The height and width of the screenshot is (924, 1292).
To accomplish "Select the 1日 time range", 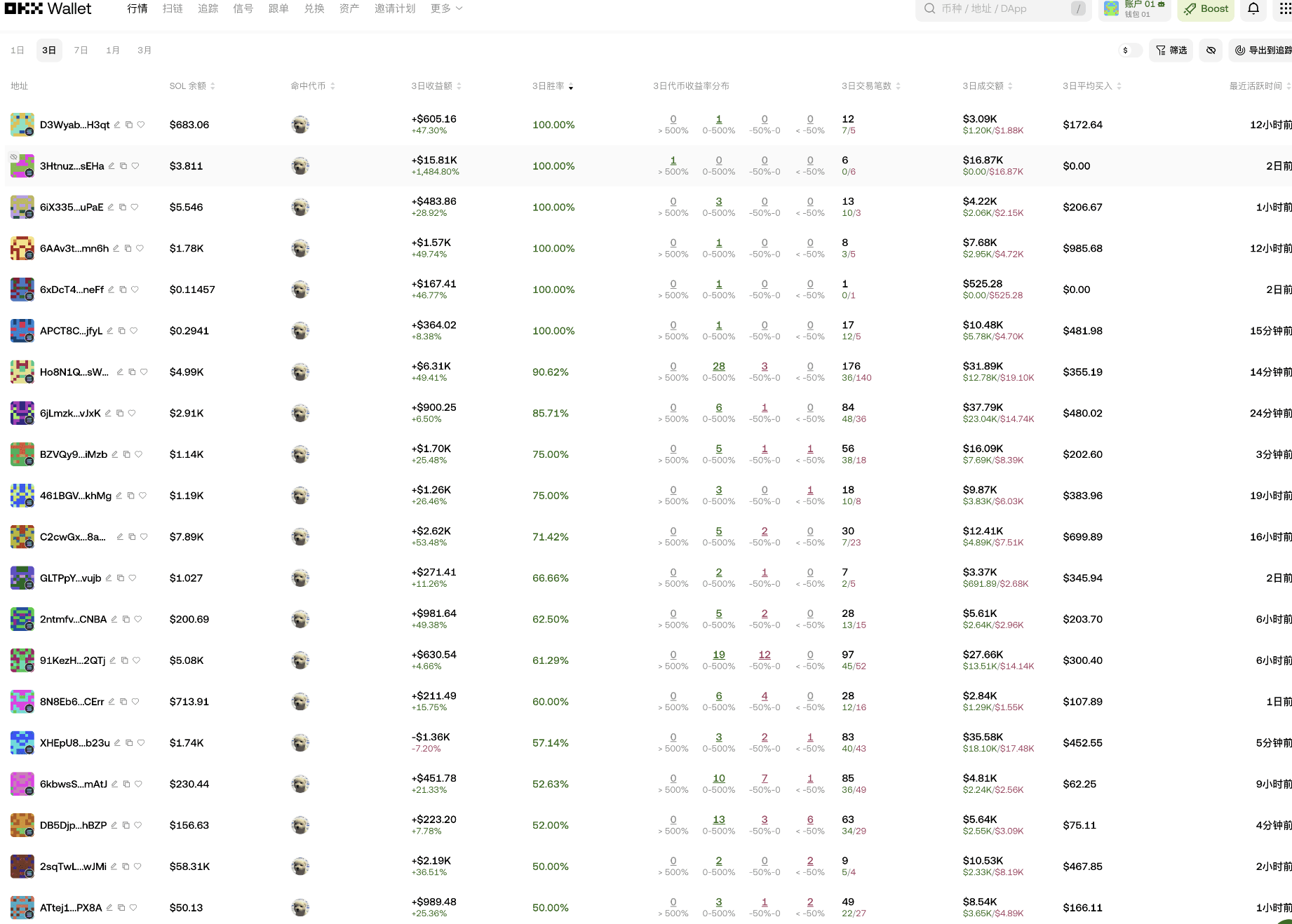I will pyautogui.click(x=18, y=50).
